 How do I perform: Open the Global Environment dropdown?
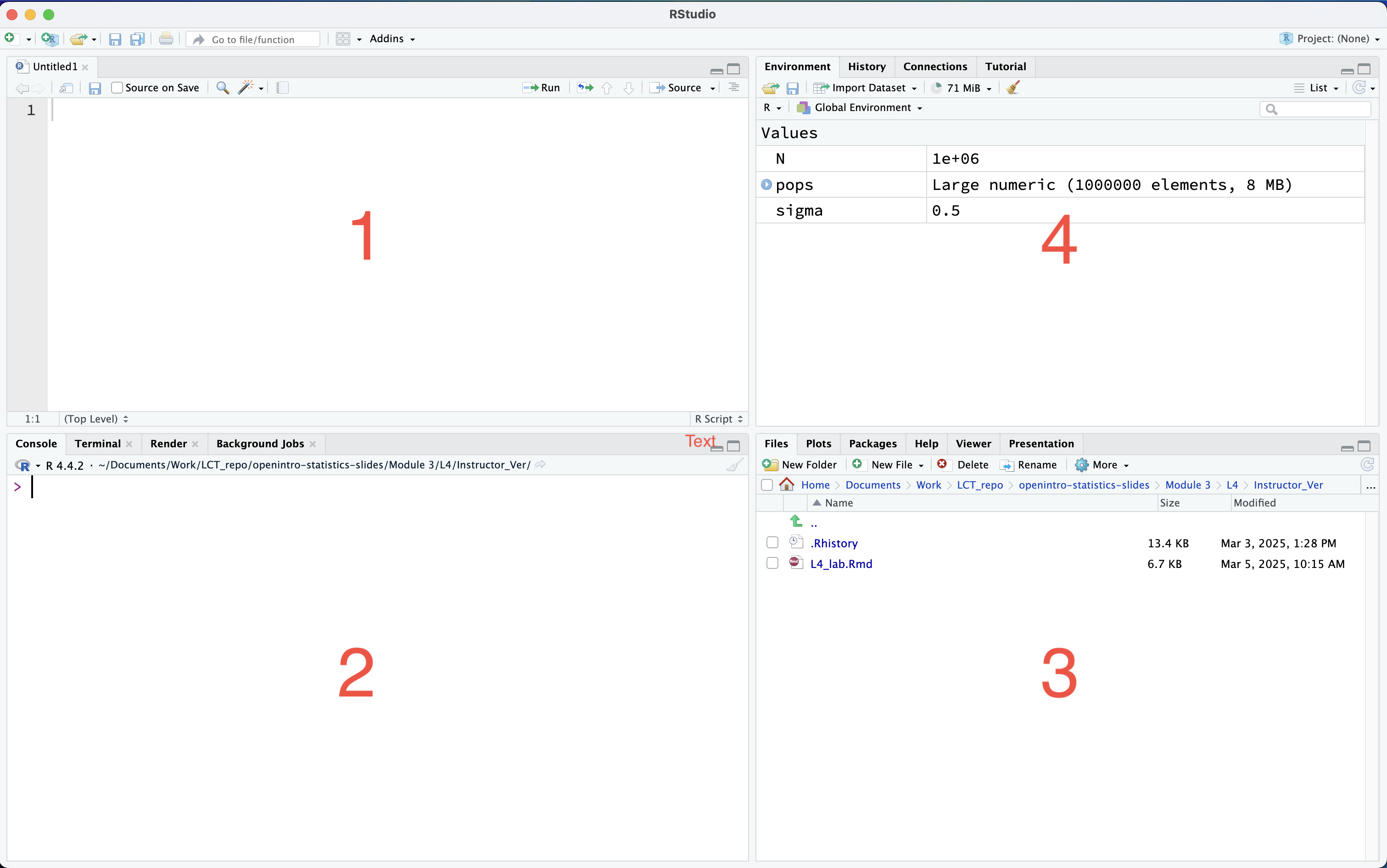tap(859, 107)
